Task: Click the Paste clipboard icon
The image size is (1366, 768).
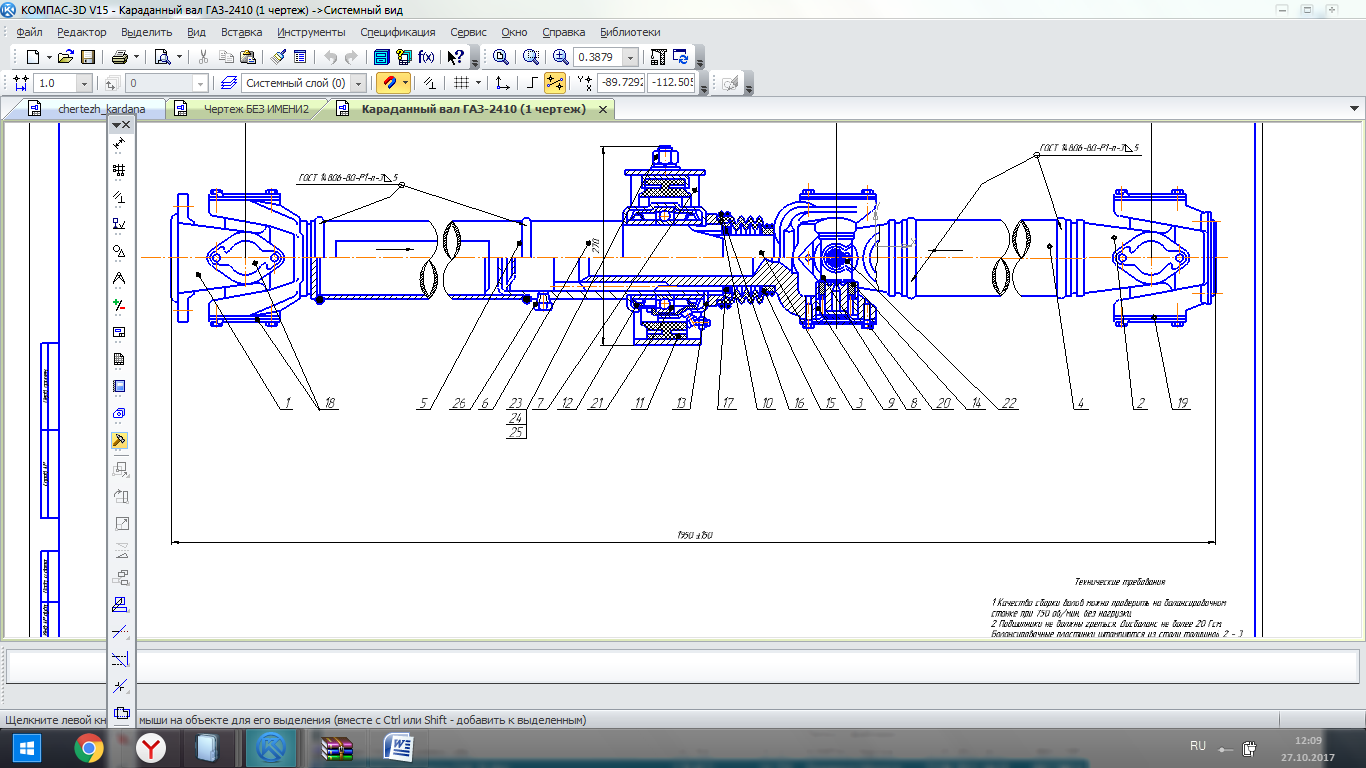Action: click(x=247, y=57)
